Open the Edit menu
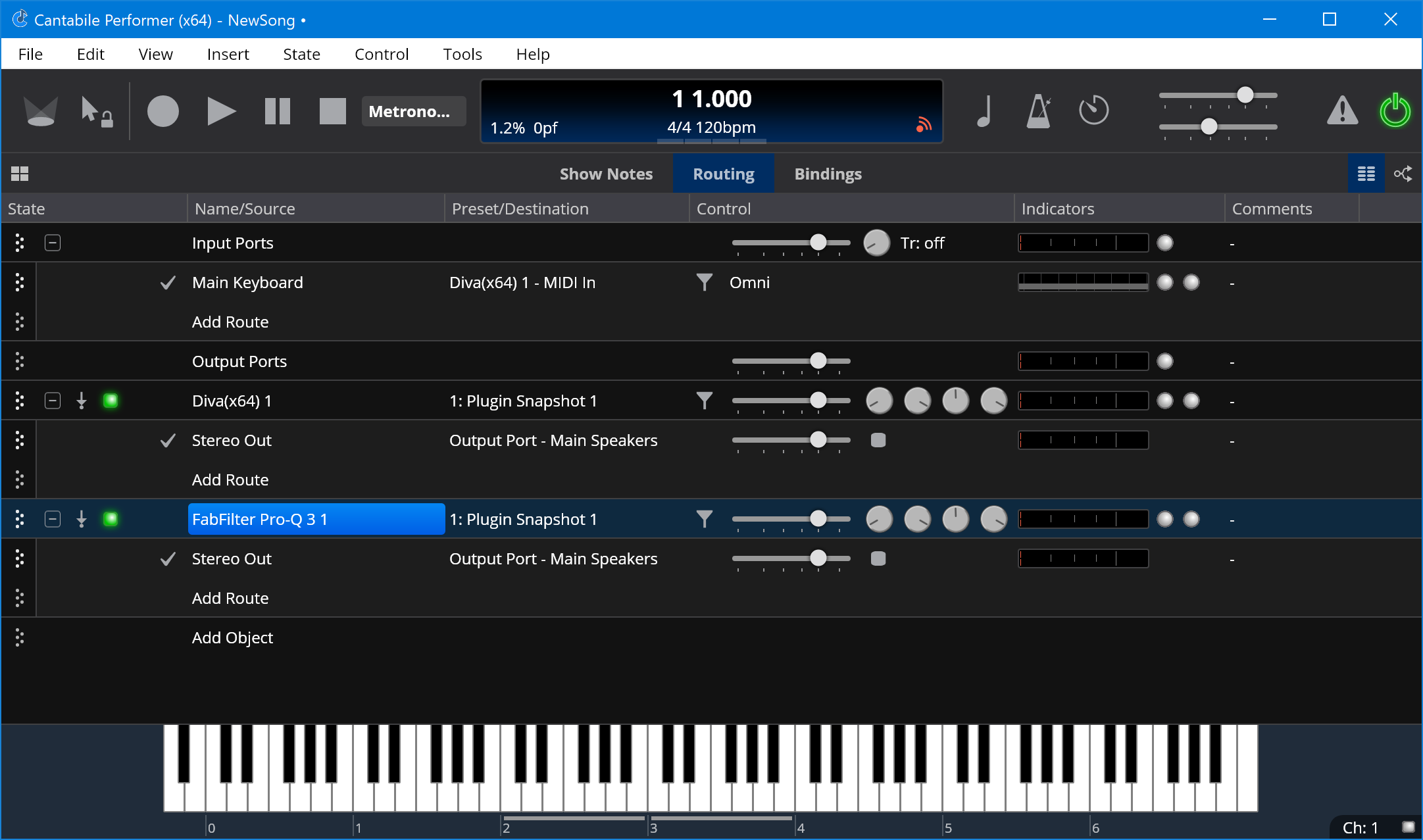Screen dimensions: 1423x840 click(91, 54)
